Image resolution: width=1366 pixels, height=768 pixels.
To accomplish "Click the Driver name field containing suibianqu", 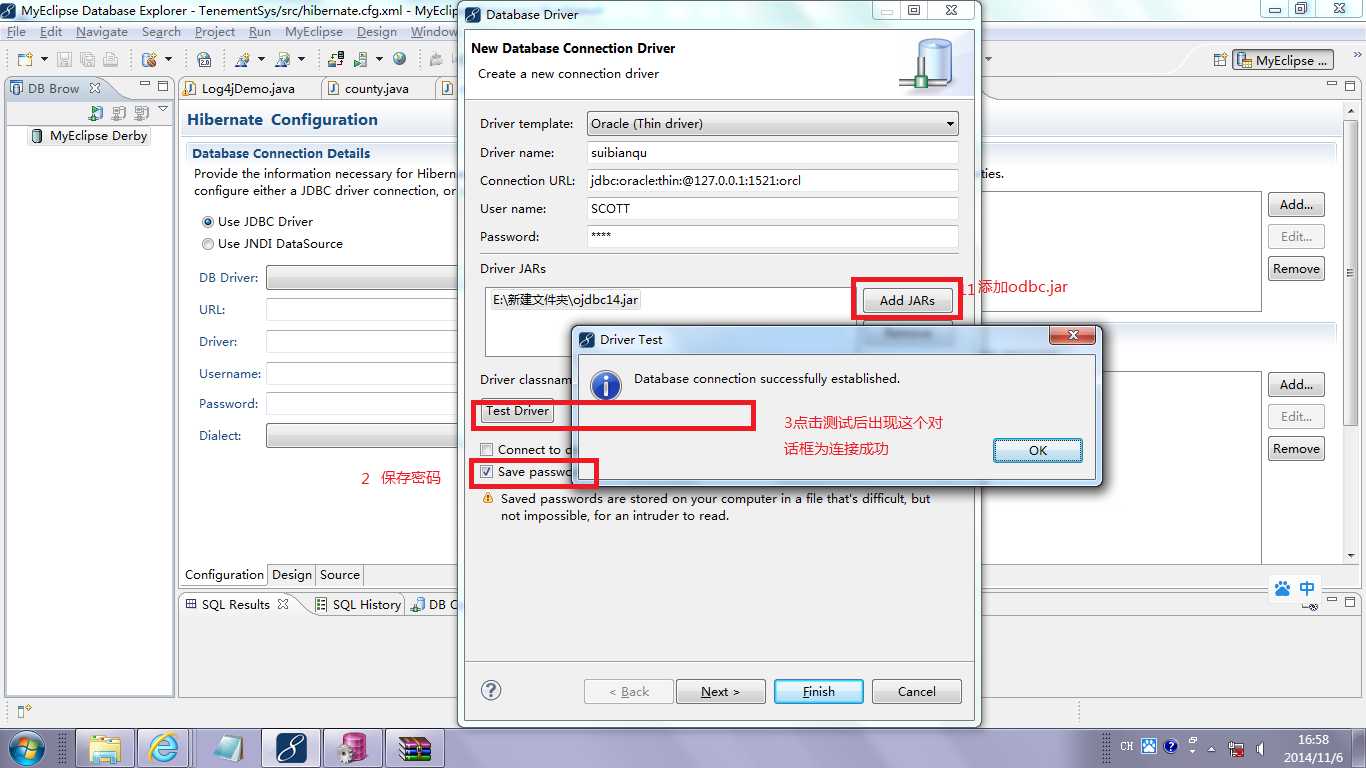I will [772, 153].
